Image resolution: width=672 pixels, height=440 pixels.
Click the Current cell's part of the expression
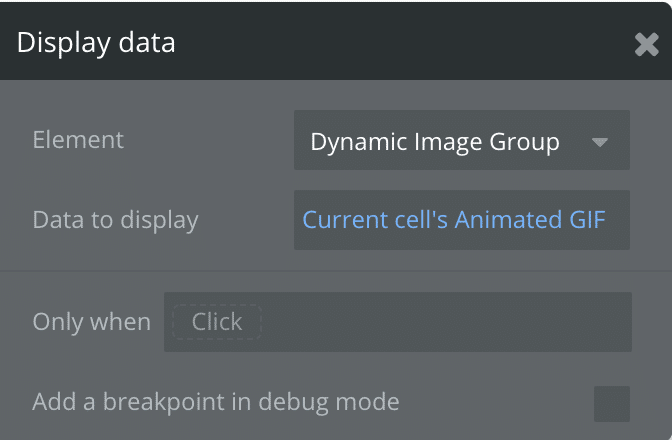click(375, 220)
